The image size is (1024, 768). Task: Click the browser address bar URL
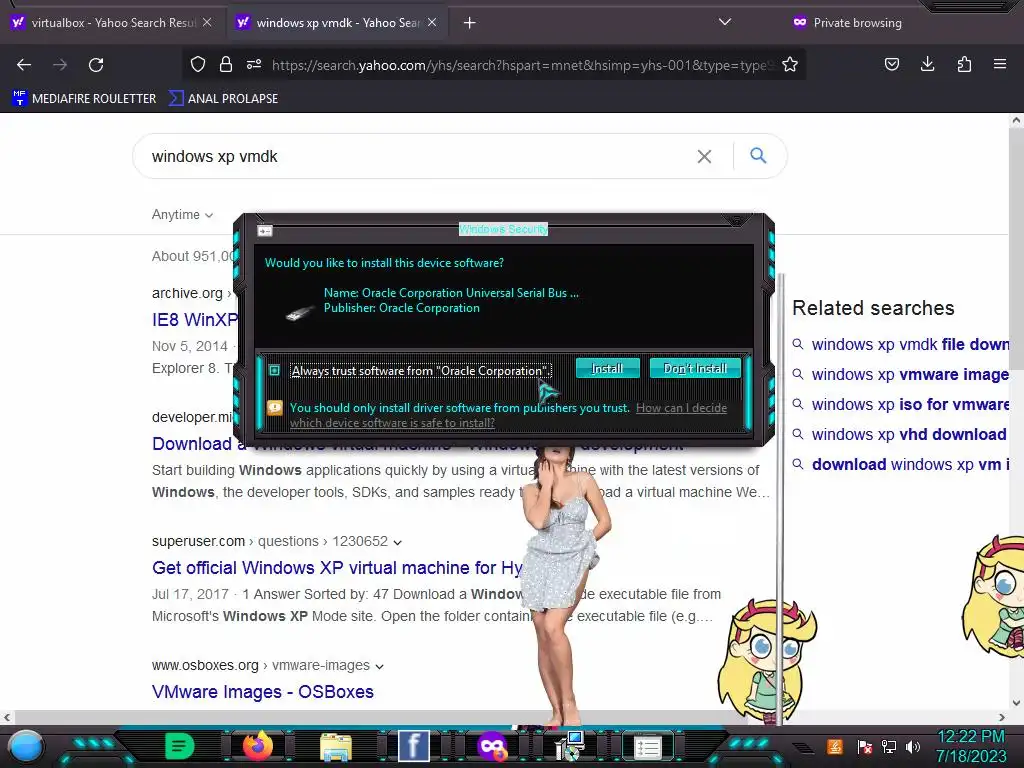[522, 65]
